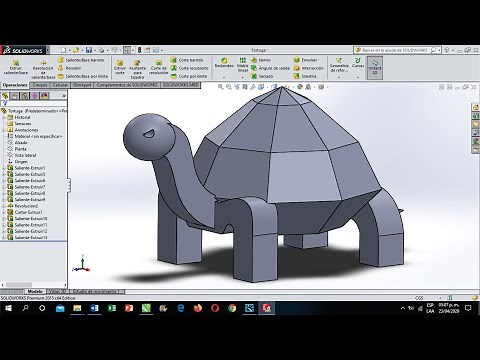Image resolution: width=480 pixels, height=360 pixels.
Task: Select the Vaciado shell tool
Action: point(262,76)
